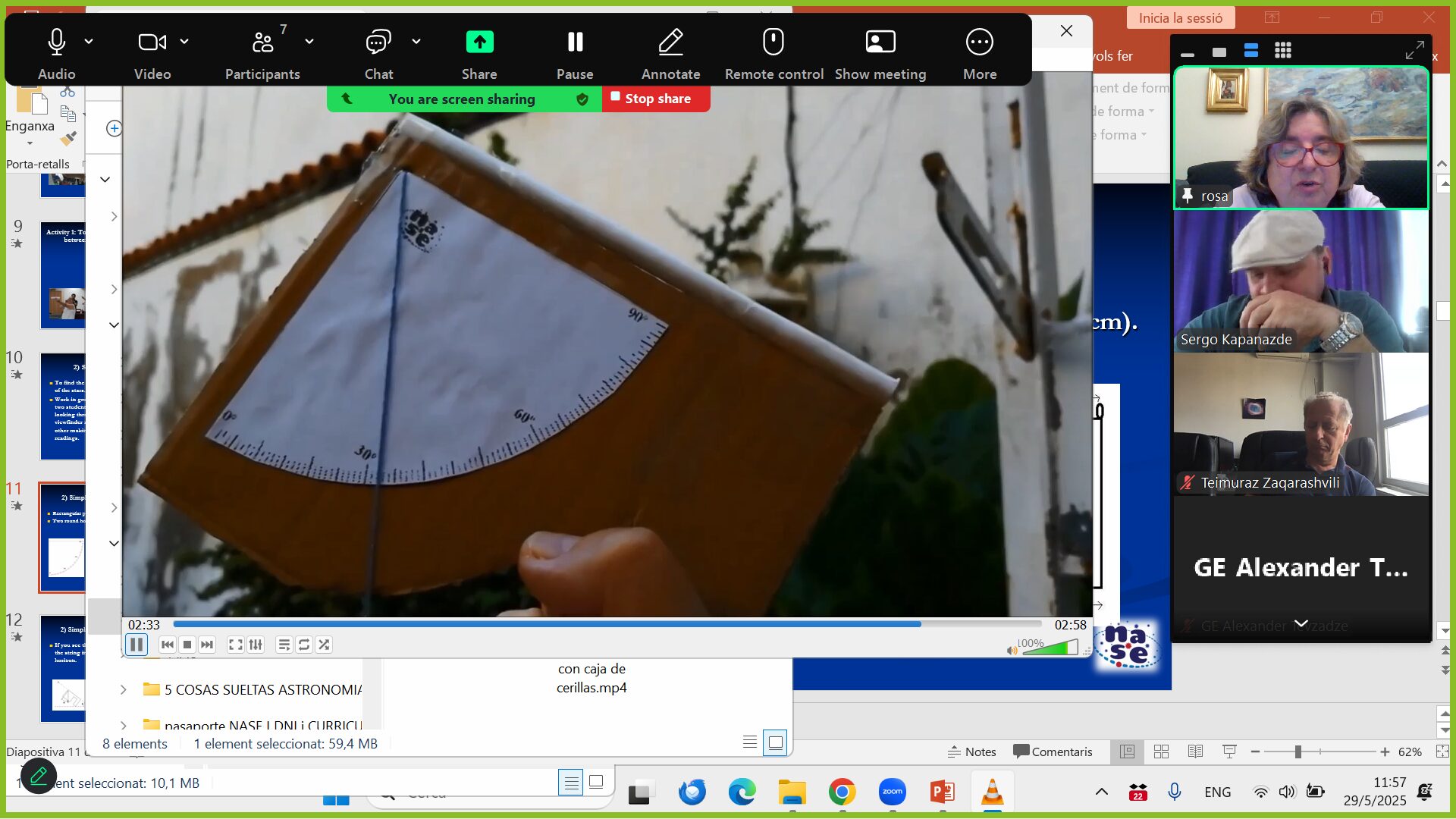Switch to PowerPoint Normal view

1128,752
